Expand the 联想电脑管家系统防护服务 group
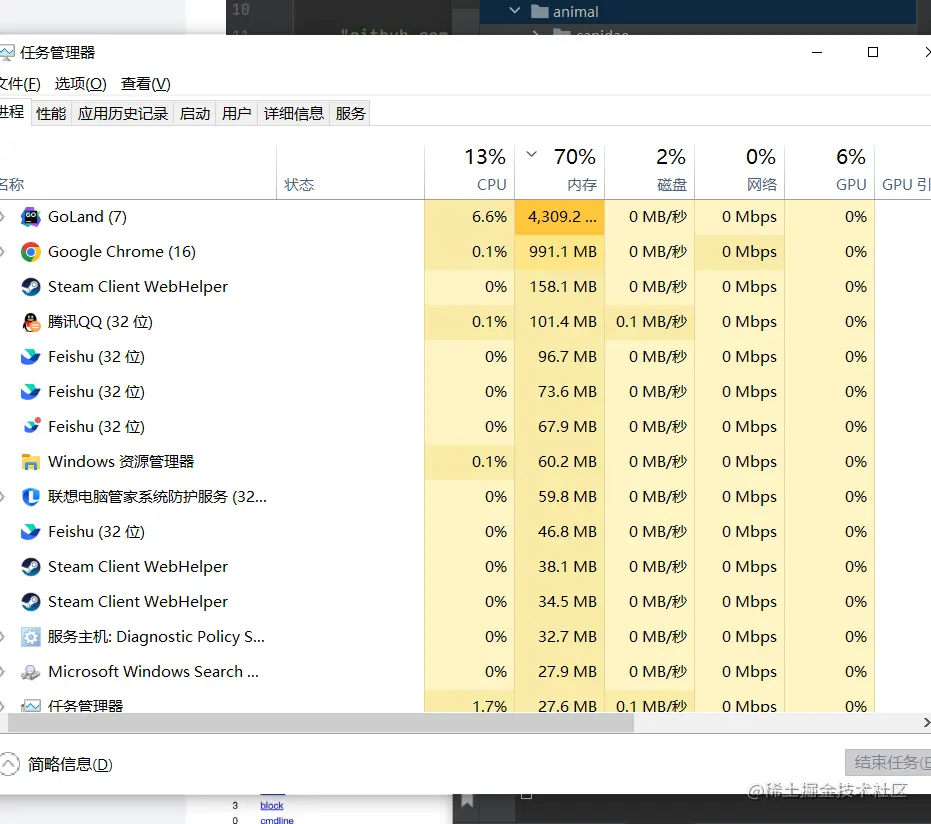 point(2,497)
